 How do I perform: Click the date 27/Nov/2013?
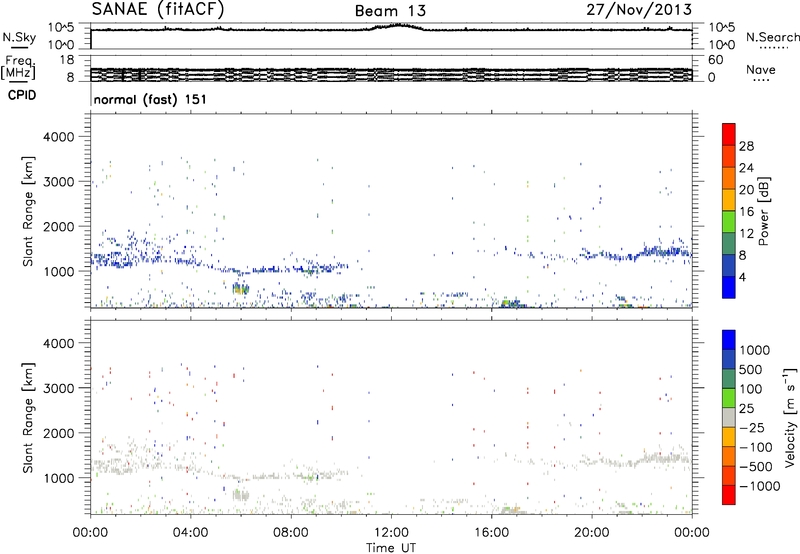[x=639, y=9]
